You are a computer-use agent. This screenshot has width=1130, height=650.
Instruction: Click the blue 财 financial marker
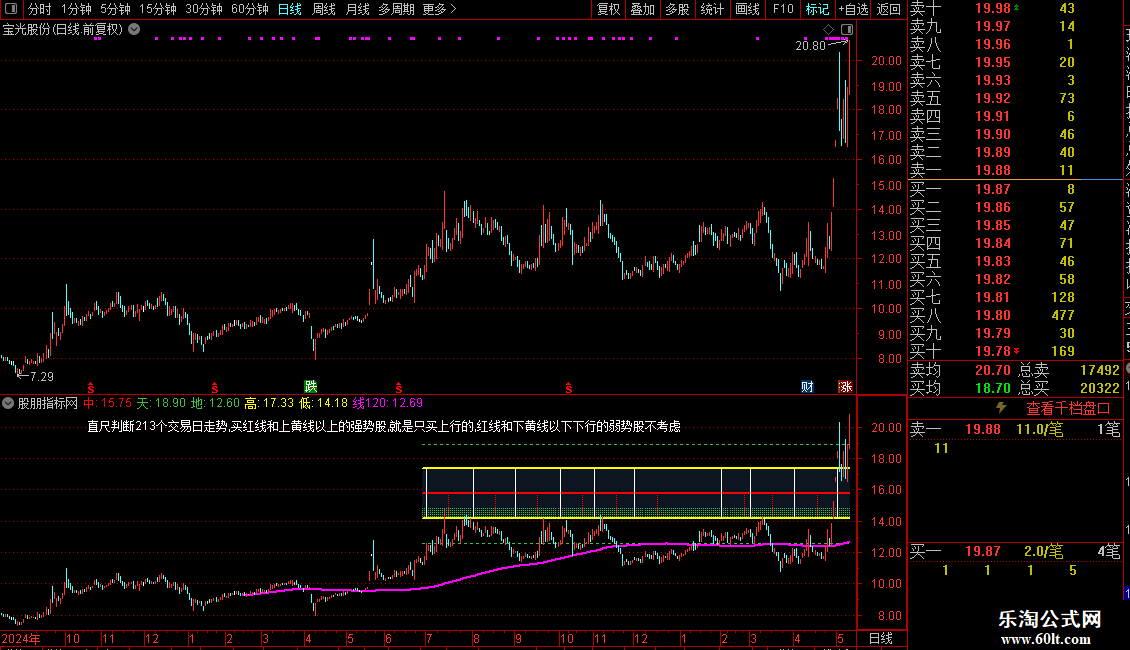pyautogui.click(x=807, y=387)
